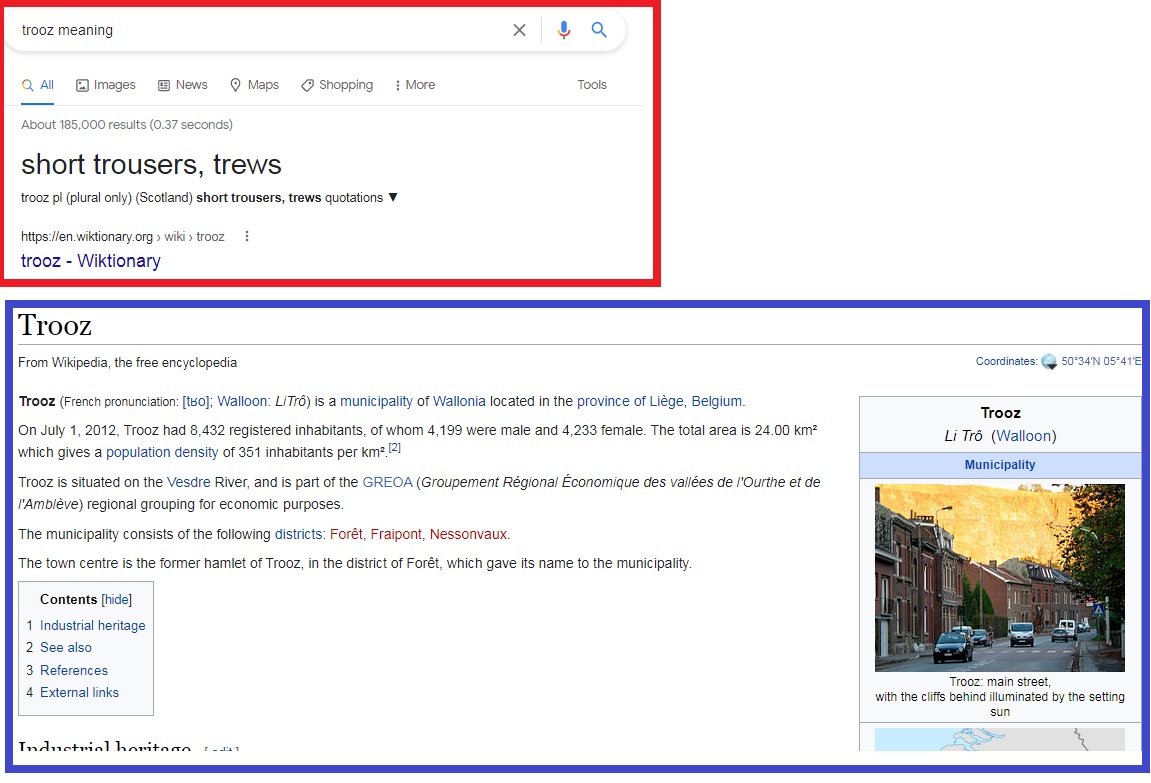The height and width of the screenshot is (783, 1151).
Task: Click the Coordinates link
Action: (x=1006, y=361)
